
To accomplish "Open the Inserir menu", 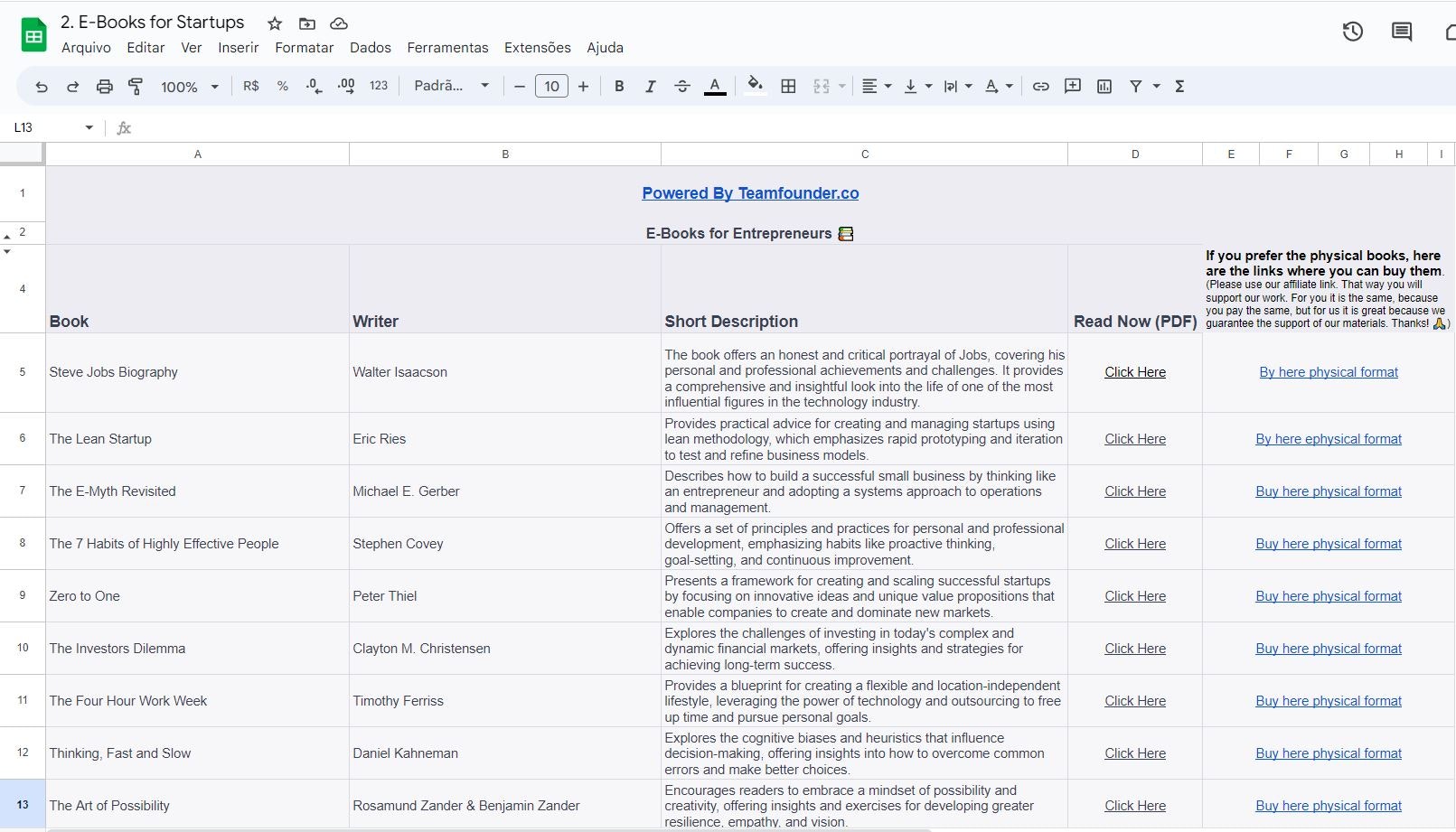I will pyautogui.click(x=239, y=48).
